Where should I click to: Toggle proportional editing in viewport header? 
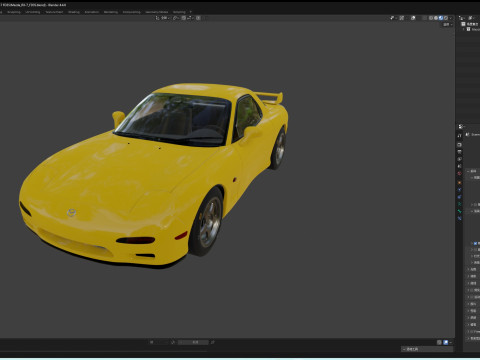coord(198,18)
